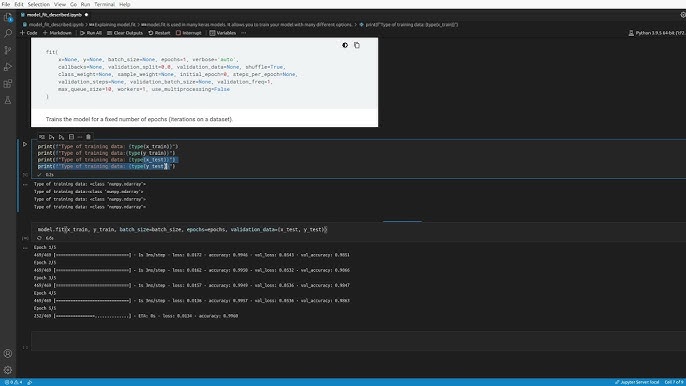Viewport: 686px width, 386px height.
Task: Click the Interrupt kernel button
Action: (x=189, y=33)
